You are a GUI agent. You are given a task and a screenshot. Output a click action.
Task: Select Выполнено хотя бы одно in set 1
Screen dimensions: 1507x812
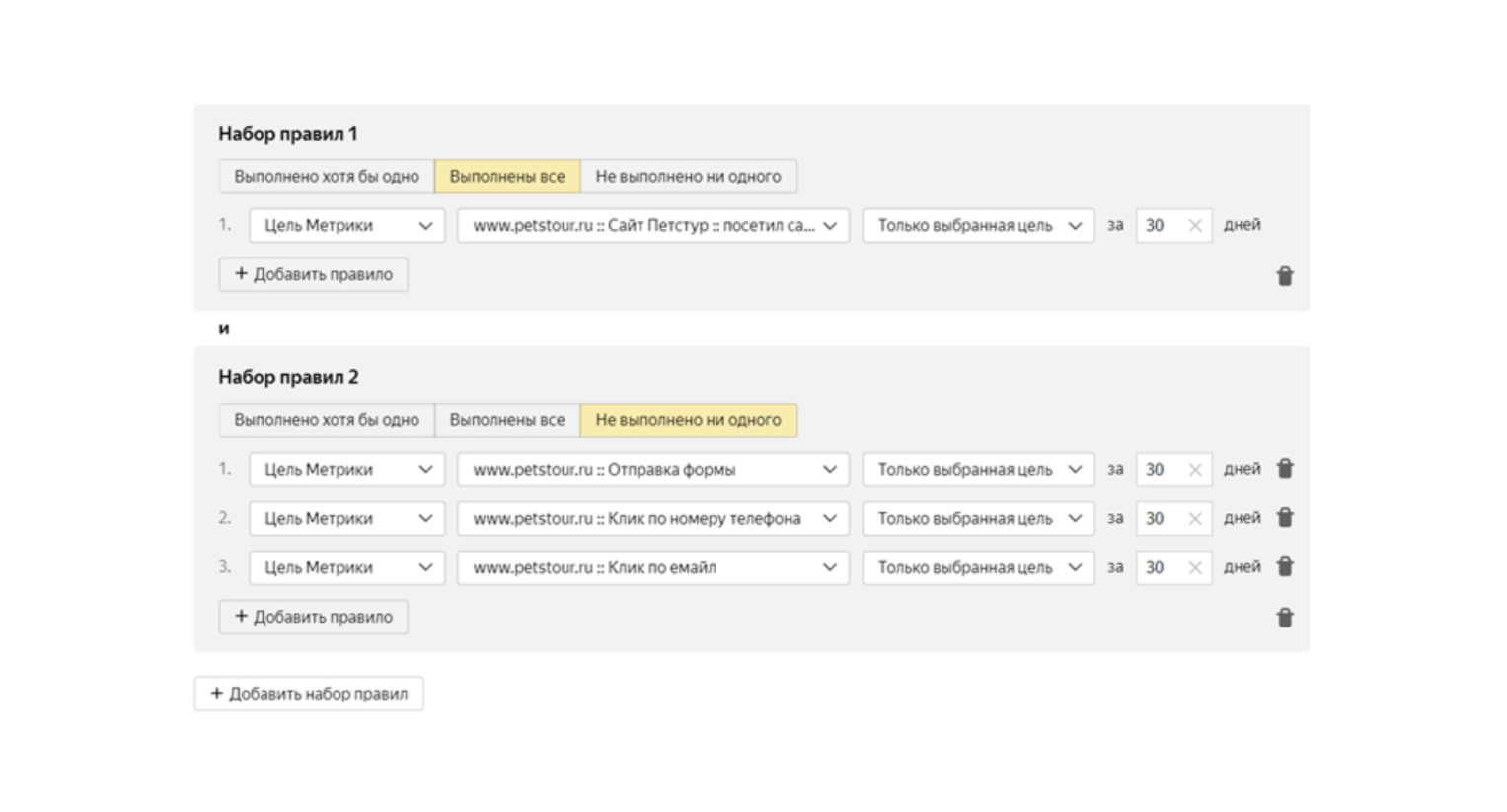[326, 177]
